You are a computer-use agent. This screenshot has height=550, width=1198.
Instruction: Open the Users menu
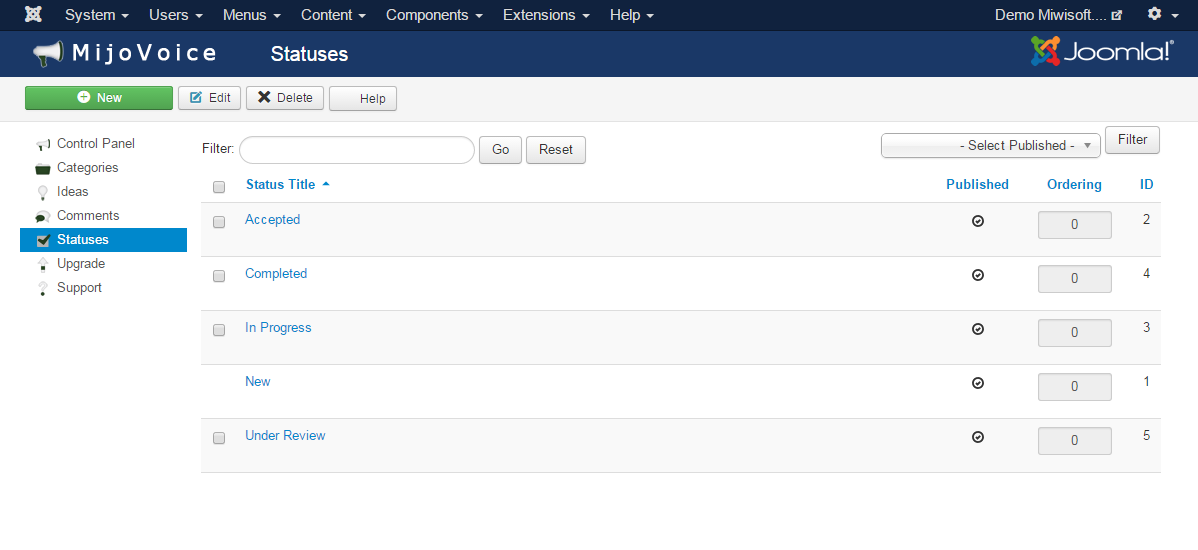(x=175, y=15)
